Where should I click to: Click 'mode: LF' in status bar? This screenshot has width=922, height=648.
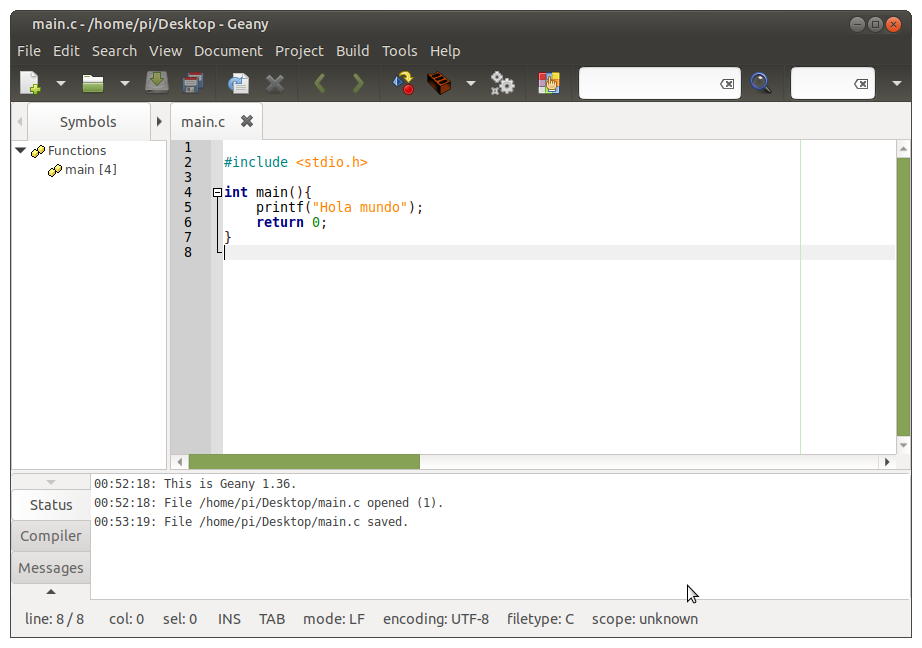[334, 619]
